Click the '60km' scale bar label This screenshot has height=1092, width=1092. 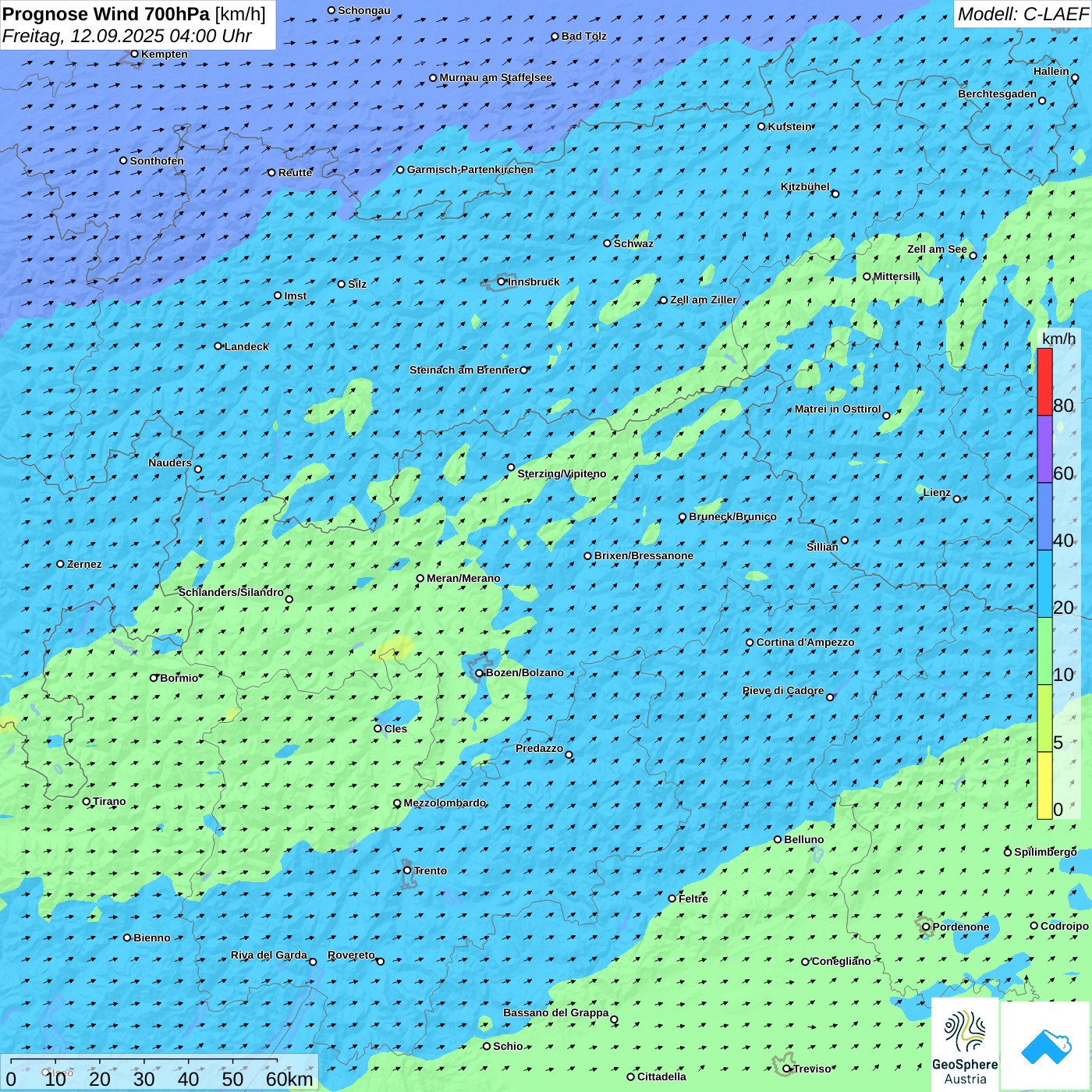289,1079
